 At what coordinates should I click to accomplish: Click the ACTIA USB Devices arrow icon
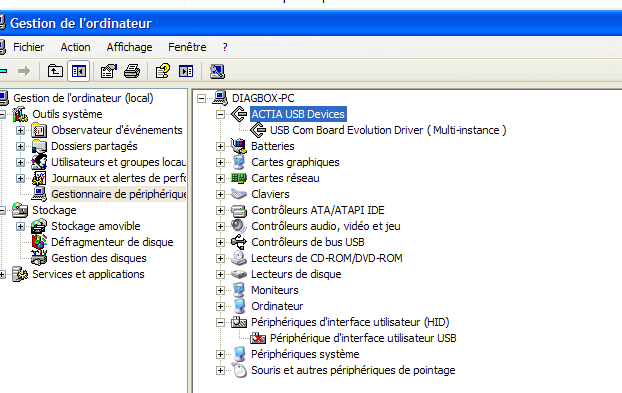click(239, 114)
